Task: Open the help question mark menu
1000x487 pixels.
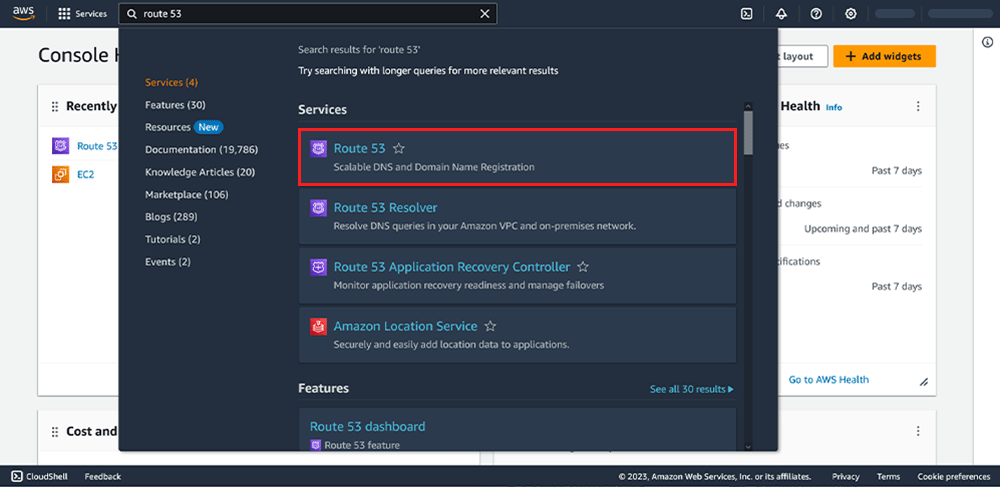Action: pos(816,13)
